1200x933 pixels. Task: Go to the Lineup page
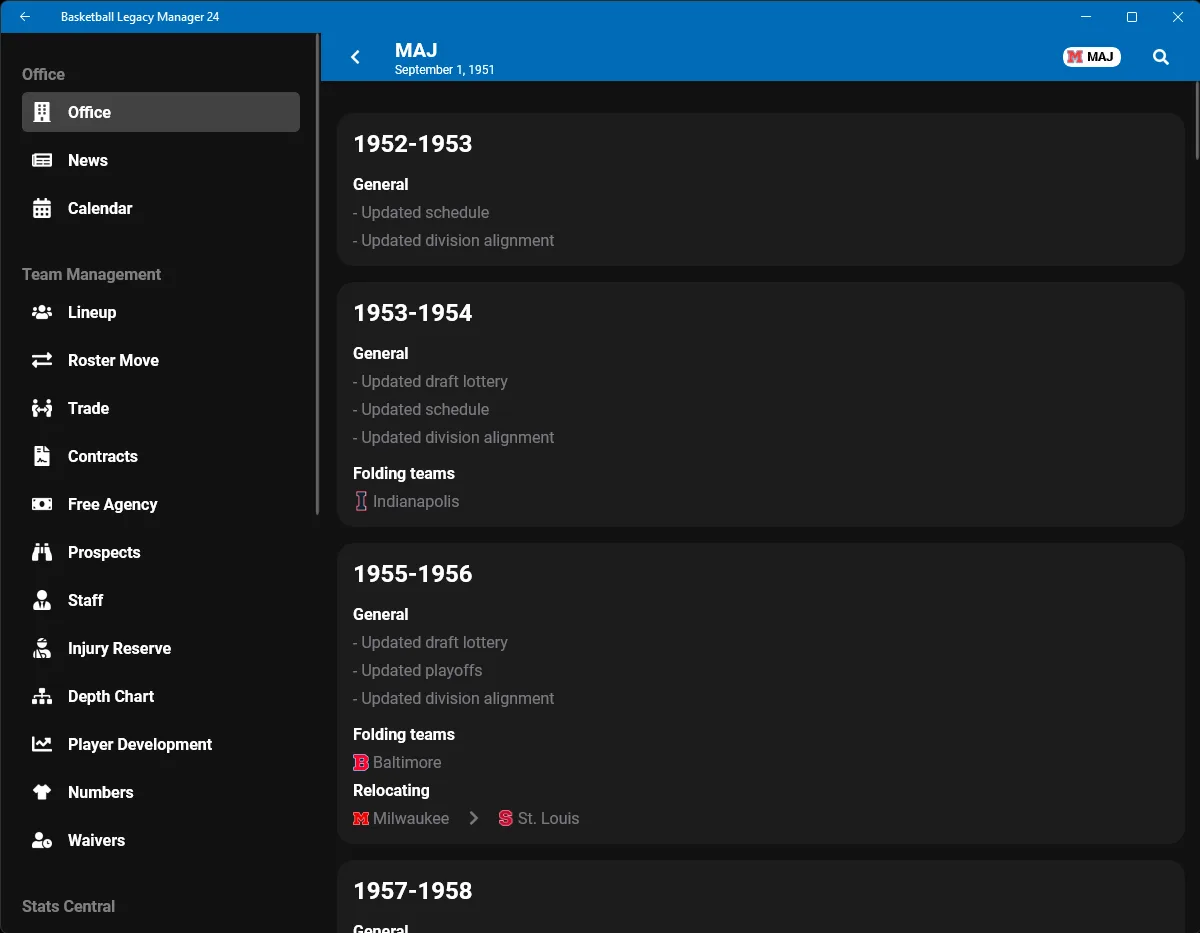pyautogui.click(x=161, y=312)
